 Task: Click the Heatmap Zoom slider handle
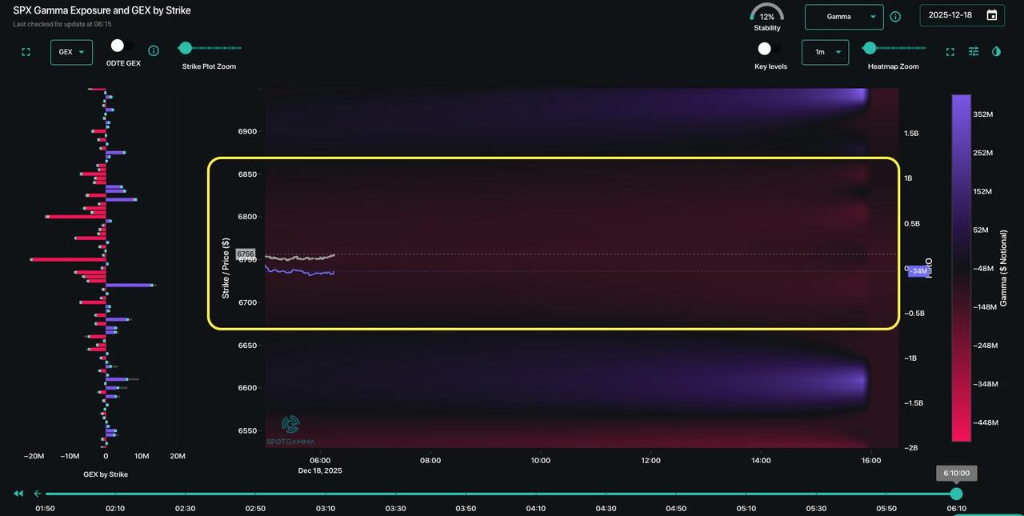(x=869, y=48)
